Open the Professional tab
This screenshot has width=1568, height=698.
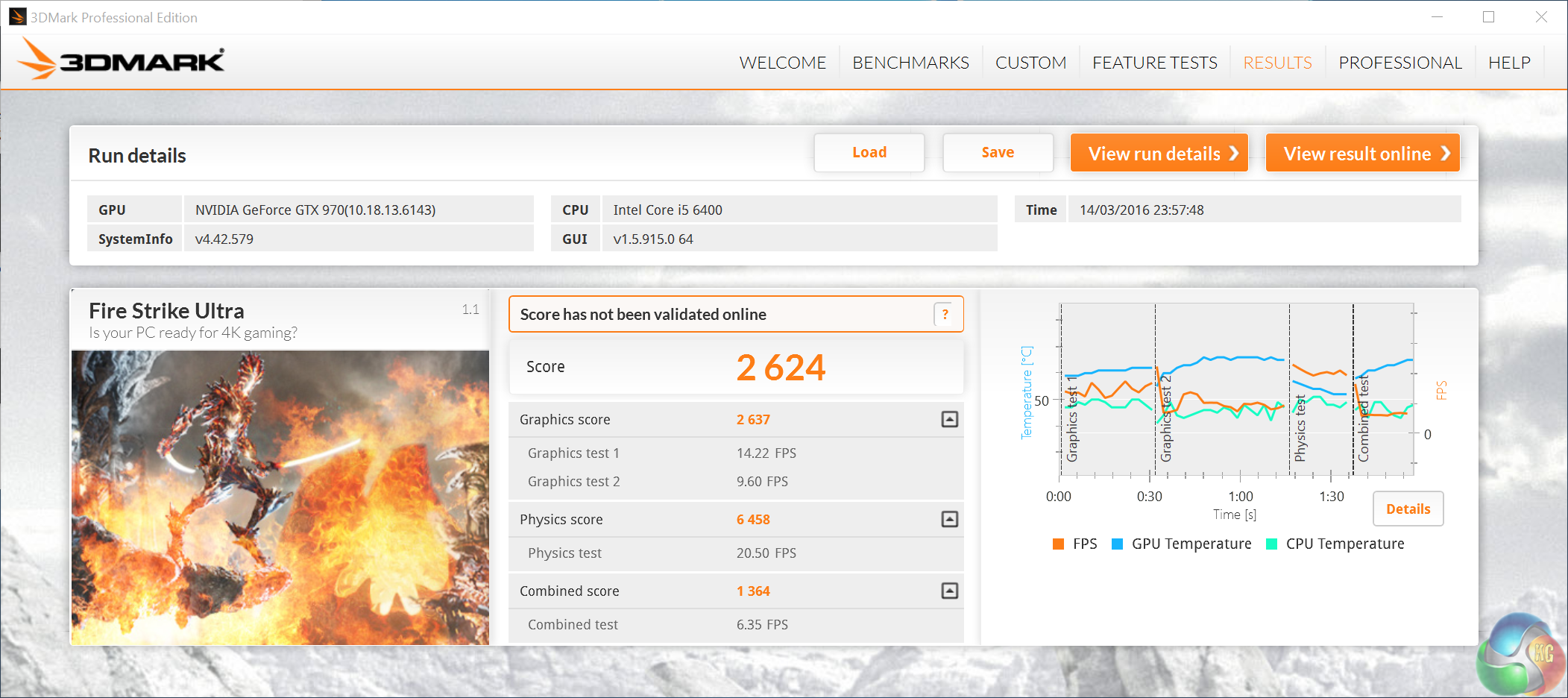tap(1399, 63)
